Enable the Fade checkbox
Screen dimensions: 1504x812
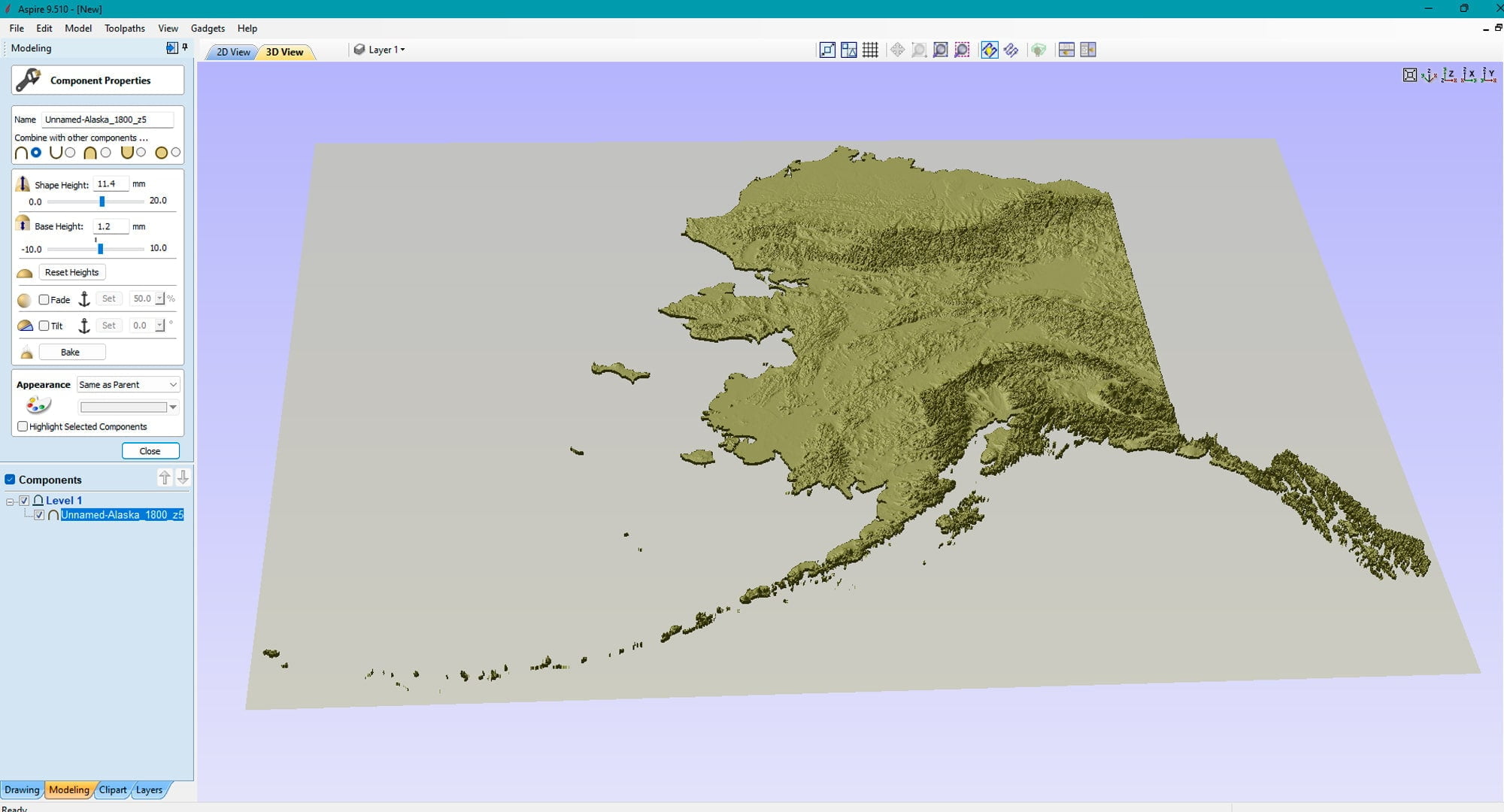[x=44, y=299]
